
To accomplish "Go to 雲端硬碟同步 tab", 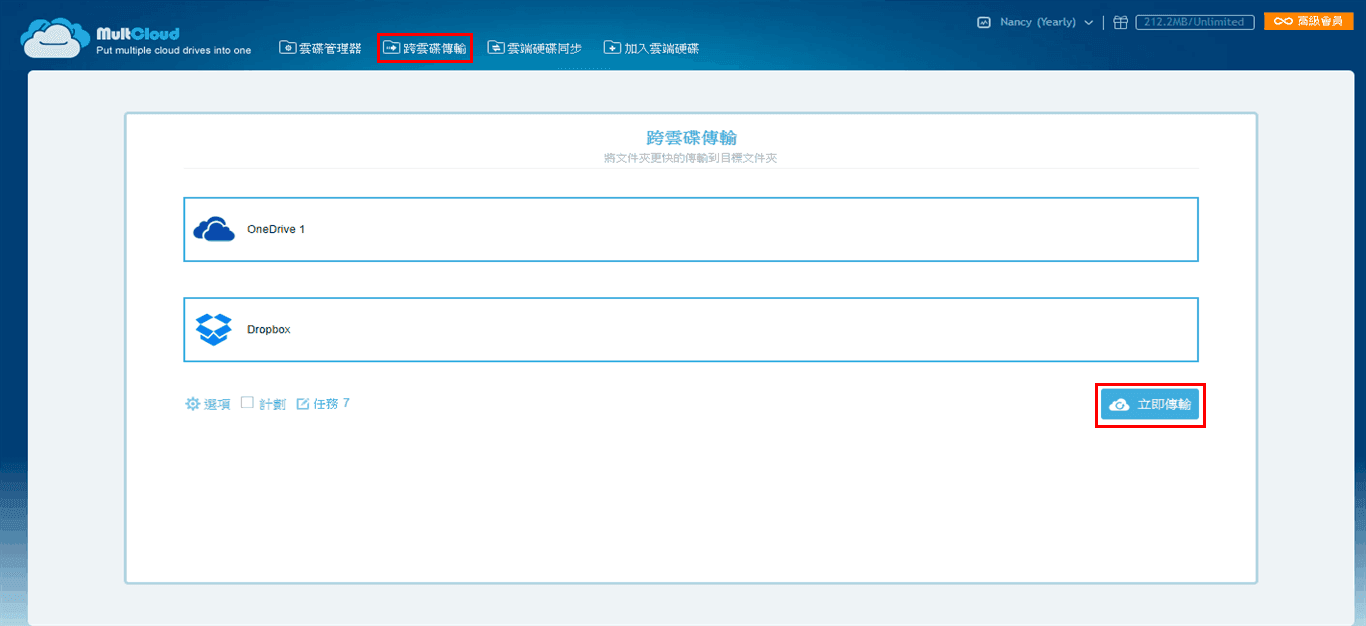I will point(534,47).
